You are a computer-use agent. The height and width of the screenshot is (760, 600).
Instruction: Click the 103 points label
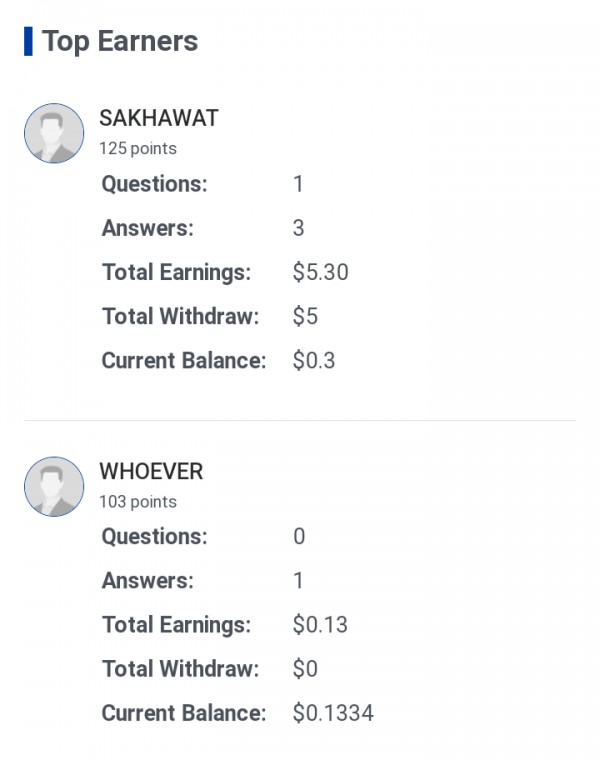(137, 502)
